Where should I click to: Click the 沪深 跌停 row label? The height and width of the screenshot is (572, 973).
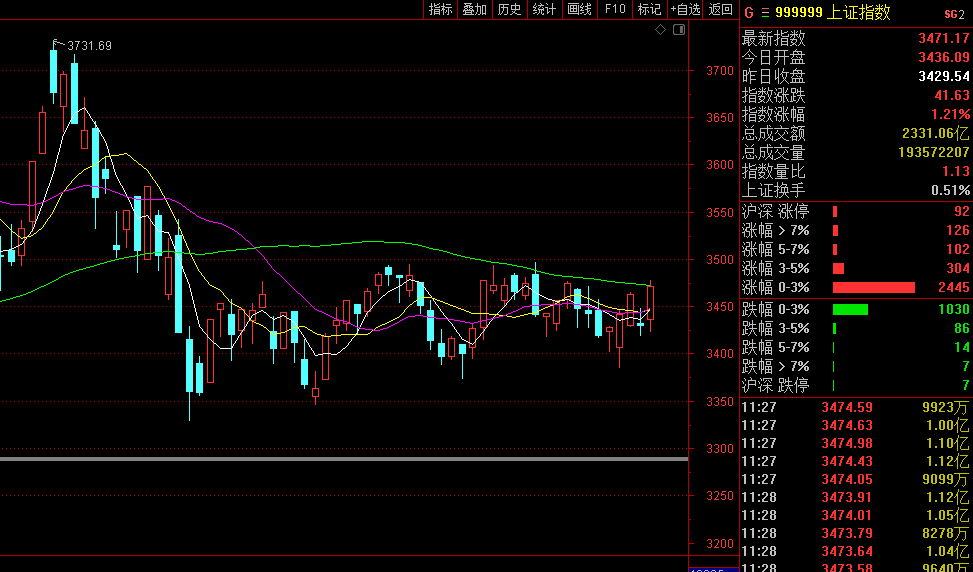[x=776, y=385]
